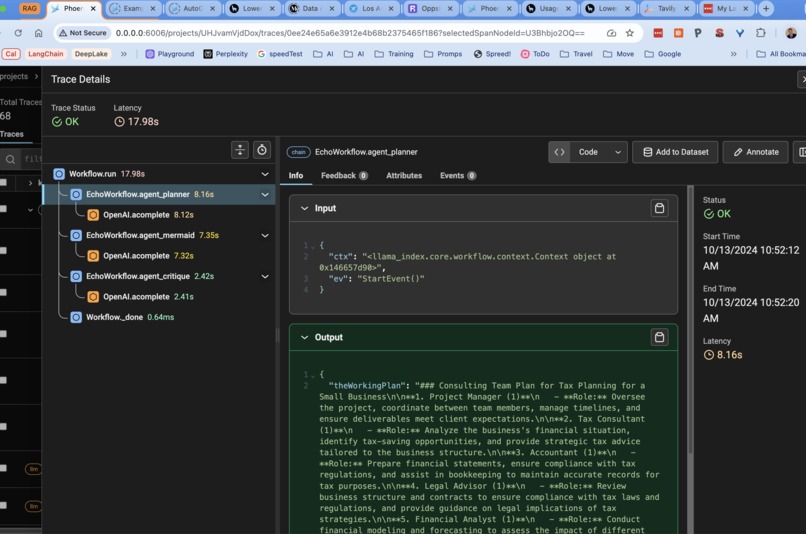Switch to the Info tab
806x534 pixels.
[296, 176]
